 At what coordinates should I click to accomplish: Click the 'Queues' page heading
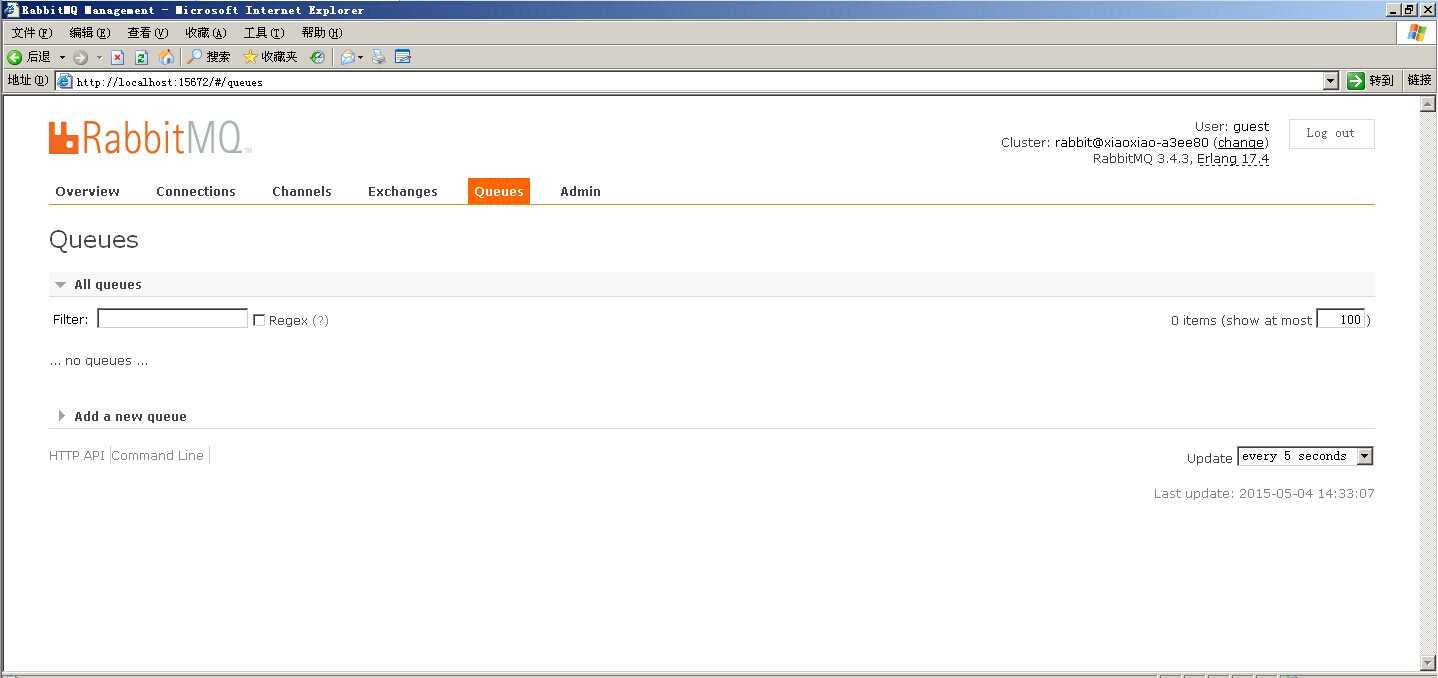point(94,240)
